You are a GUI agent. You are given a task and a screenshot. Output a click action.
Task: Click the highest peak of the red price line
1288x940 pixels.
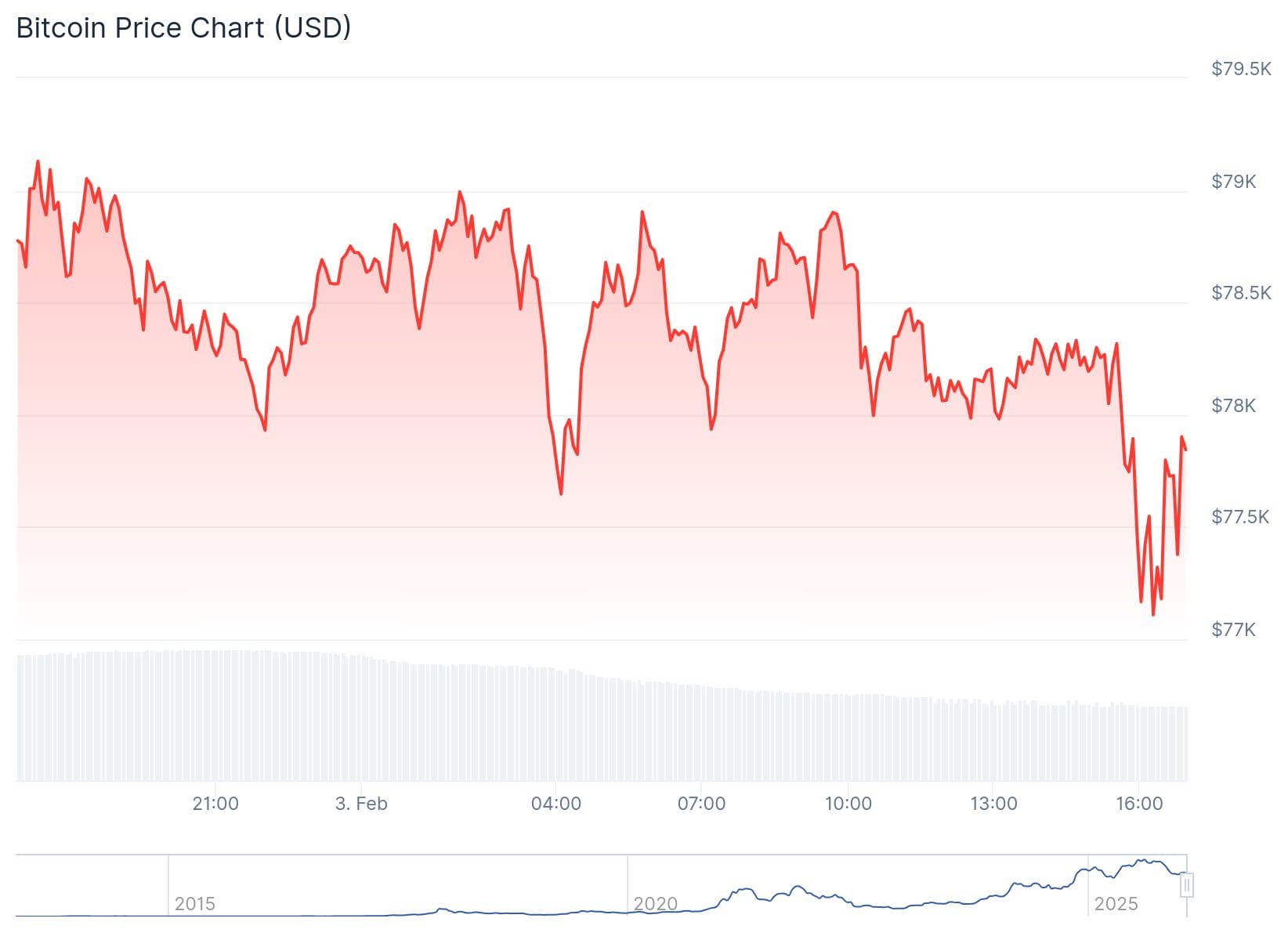pyautogui.click(x=38, y=161)
